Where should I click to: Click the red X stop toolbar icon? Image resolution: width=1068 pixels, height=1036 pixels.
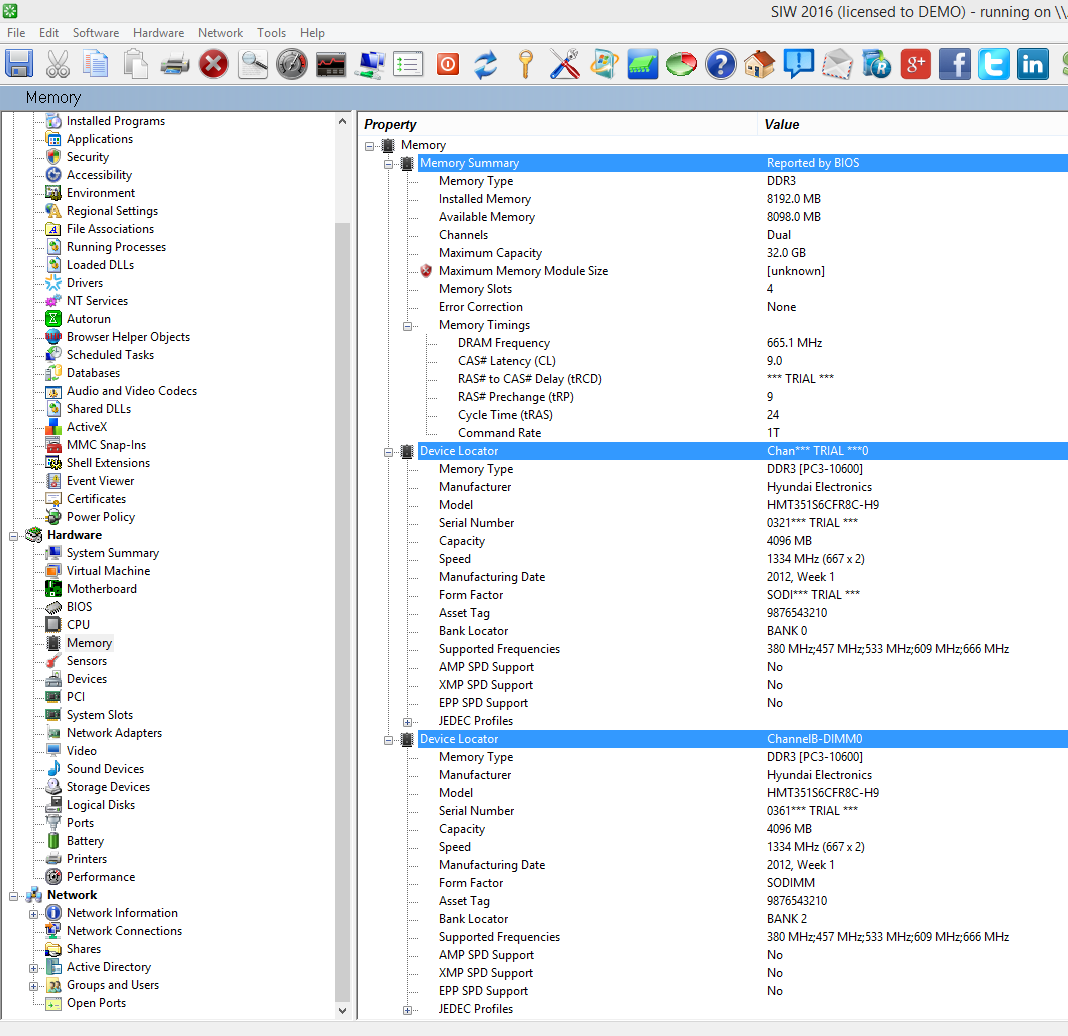[214, 64]
